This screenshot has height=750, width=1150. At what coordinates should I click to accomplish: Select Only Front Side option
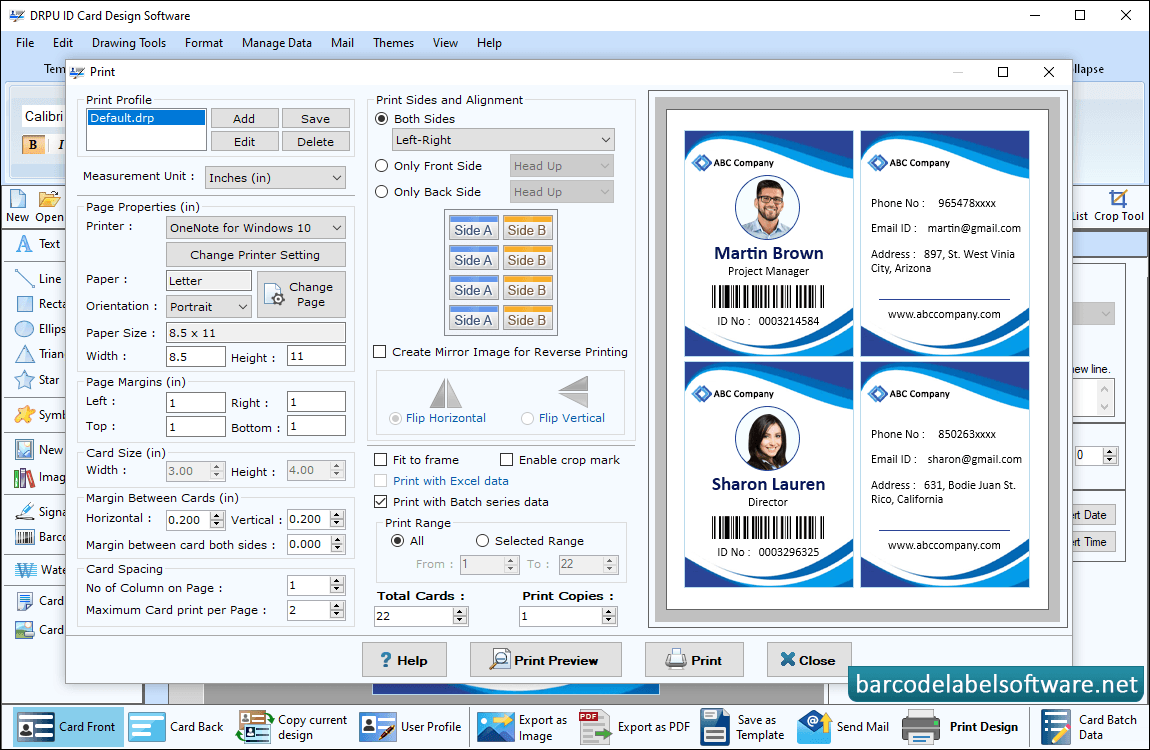point(381,166)
